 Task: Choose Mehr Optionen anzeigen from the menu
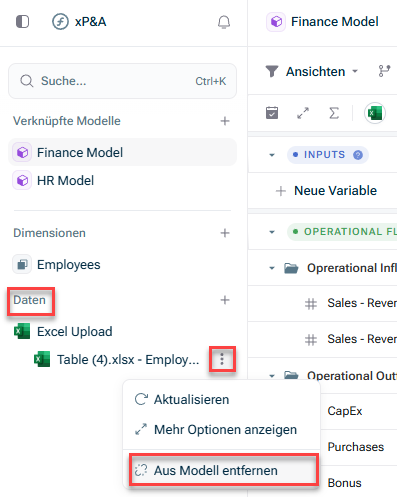(x=216, y=429)
